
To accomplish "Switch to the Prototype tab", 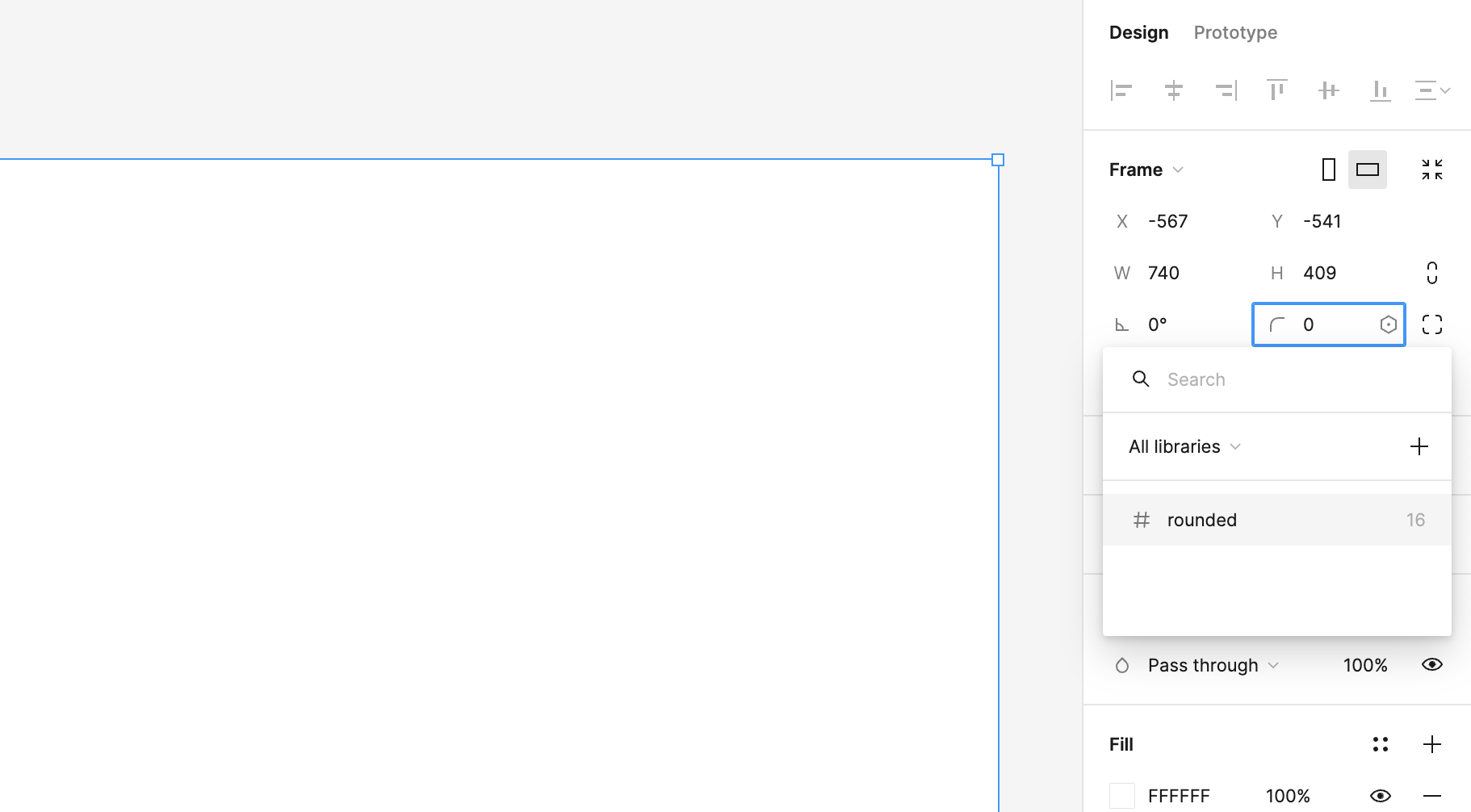I will coord(1234,32).
